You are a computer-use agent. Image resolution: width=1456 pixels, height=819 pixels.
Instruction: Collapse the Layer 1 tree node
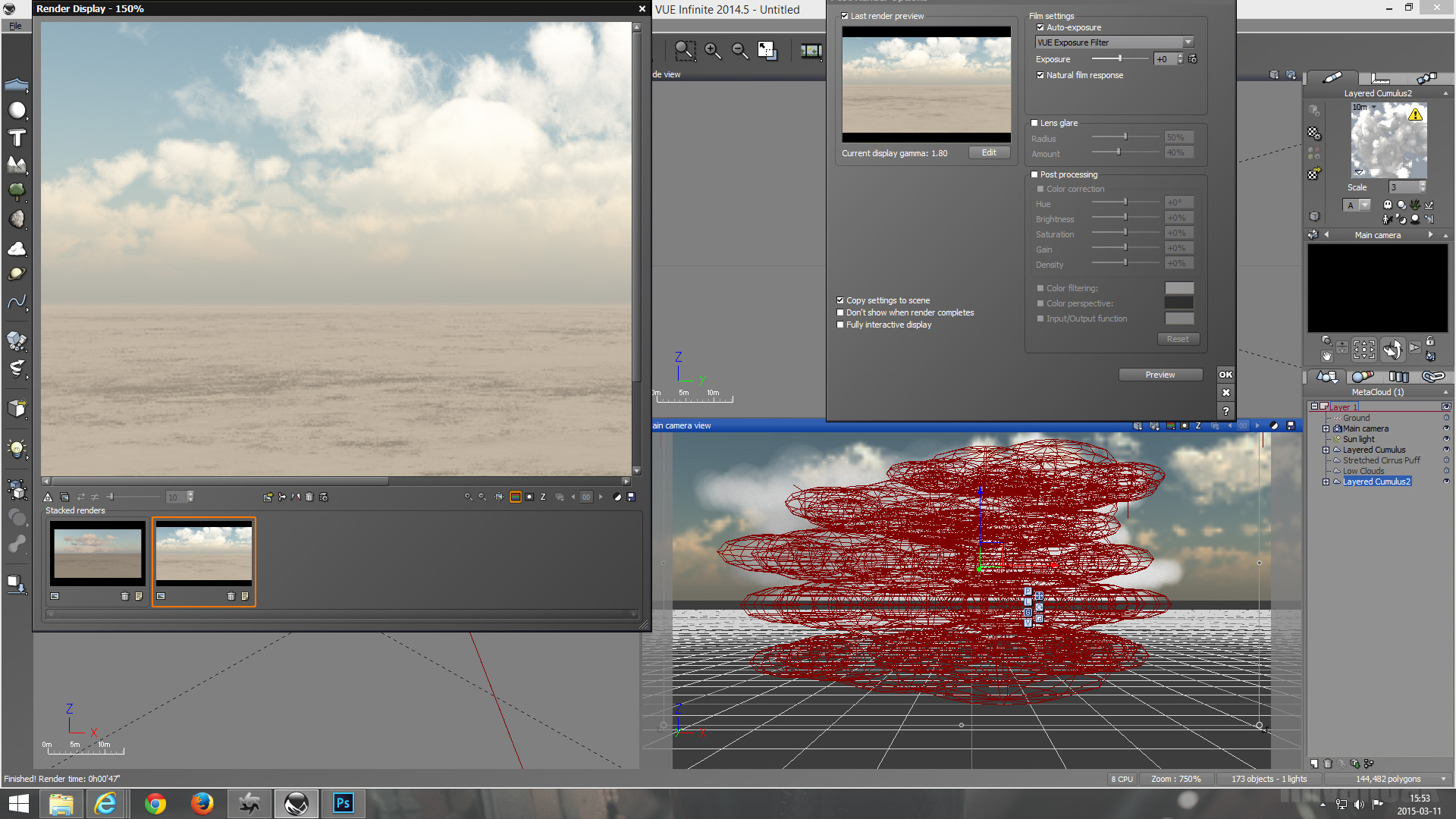click(1314, 406)
